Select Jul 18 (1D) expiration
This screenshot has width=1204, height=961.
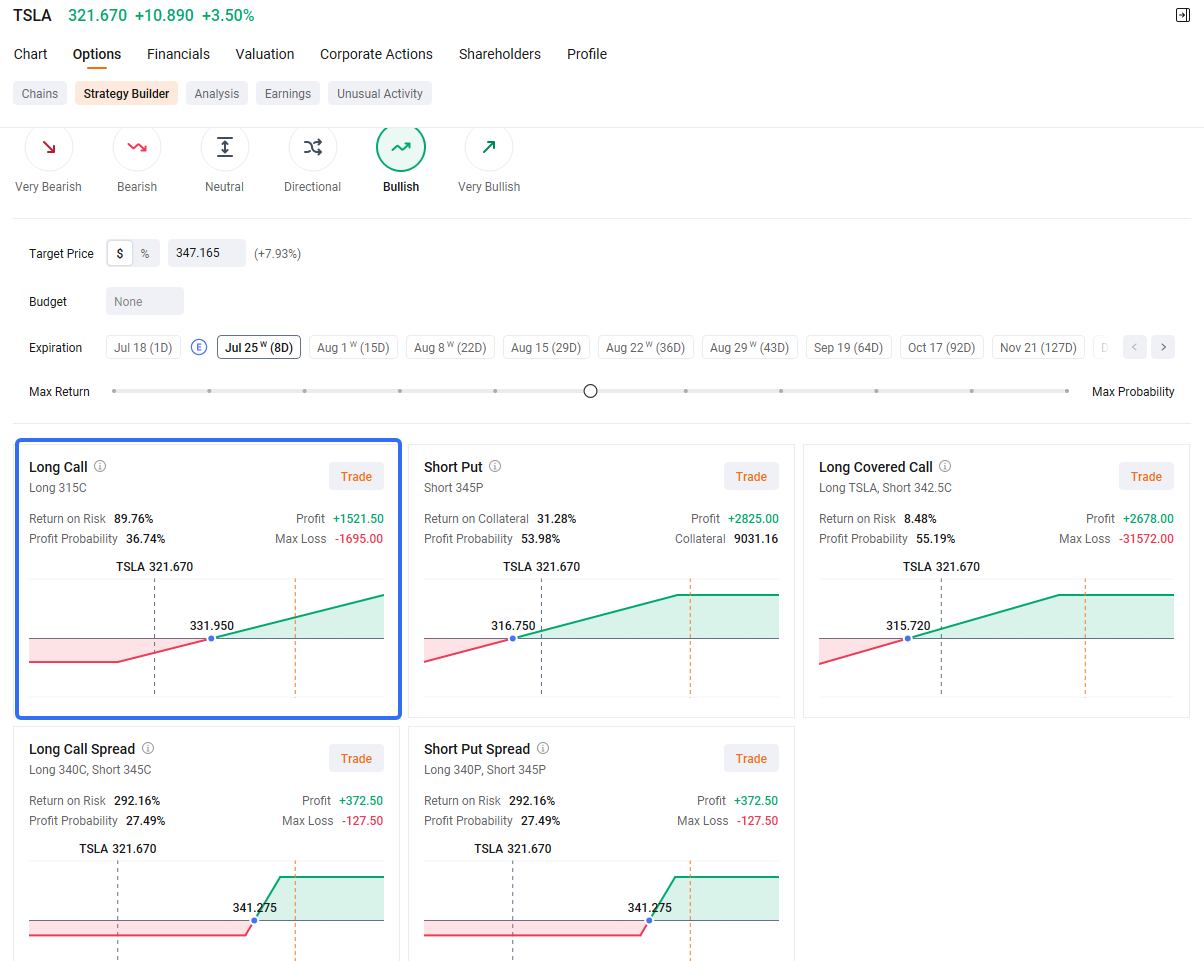click(x=143, y=348)
